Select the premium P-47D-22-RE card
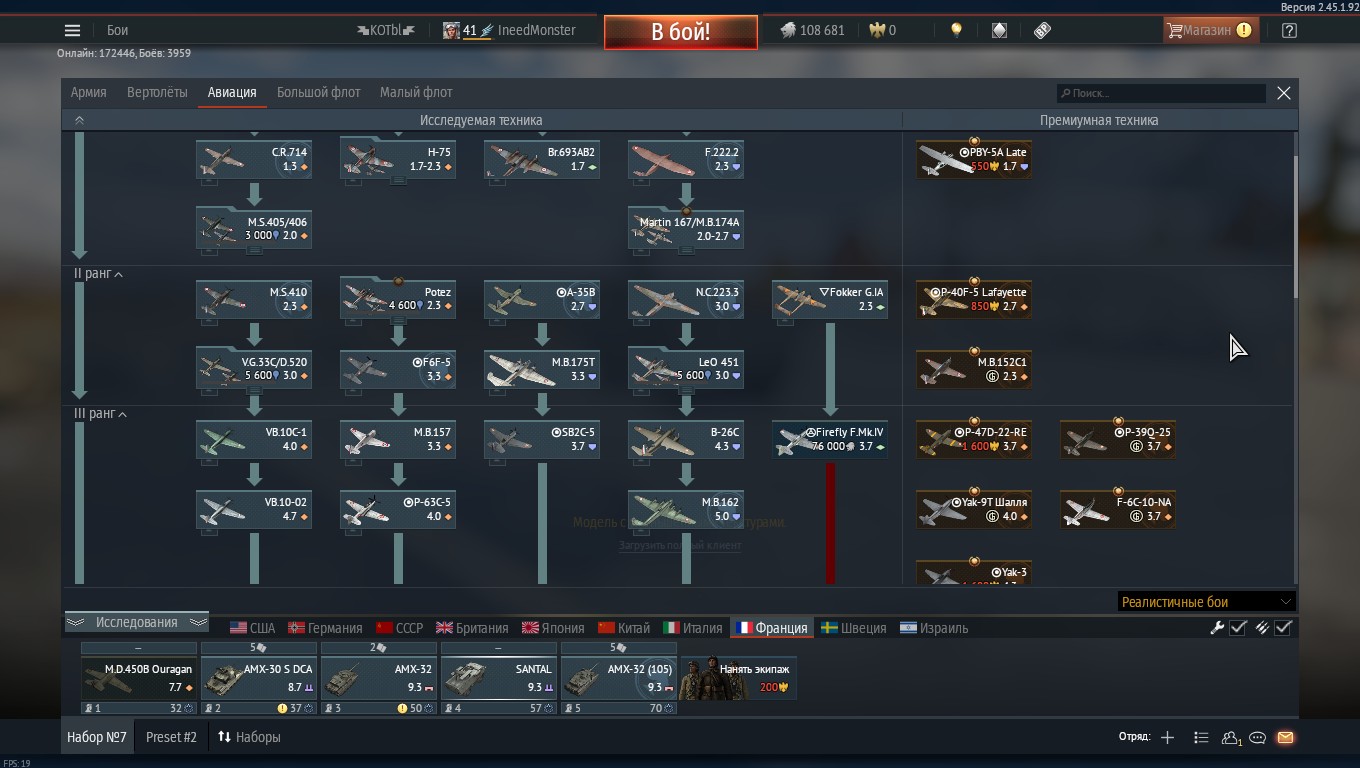This screenshot has width=1360, height=768. tap(974, 440)
